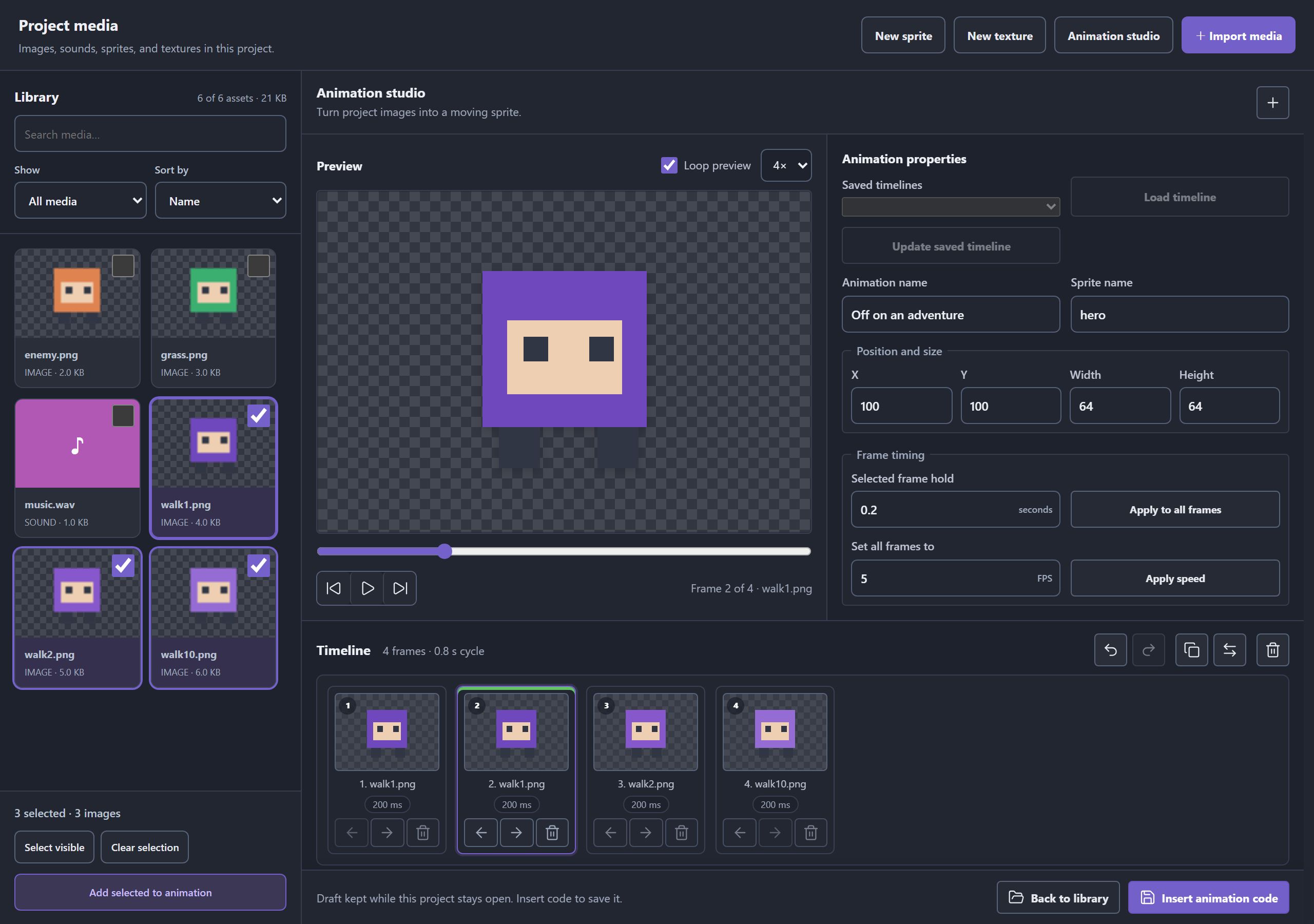Expand the Saved timelines dropdown
The image size is (1314, 924).
click(951, 207)
